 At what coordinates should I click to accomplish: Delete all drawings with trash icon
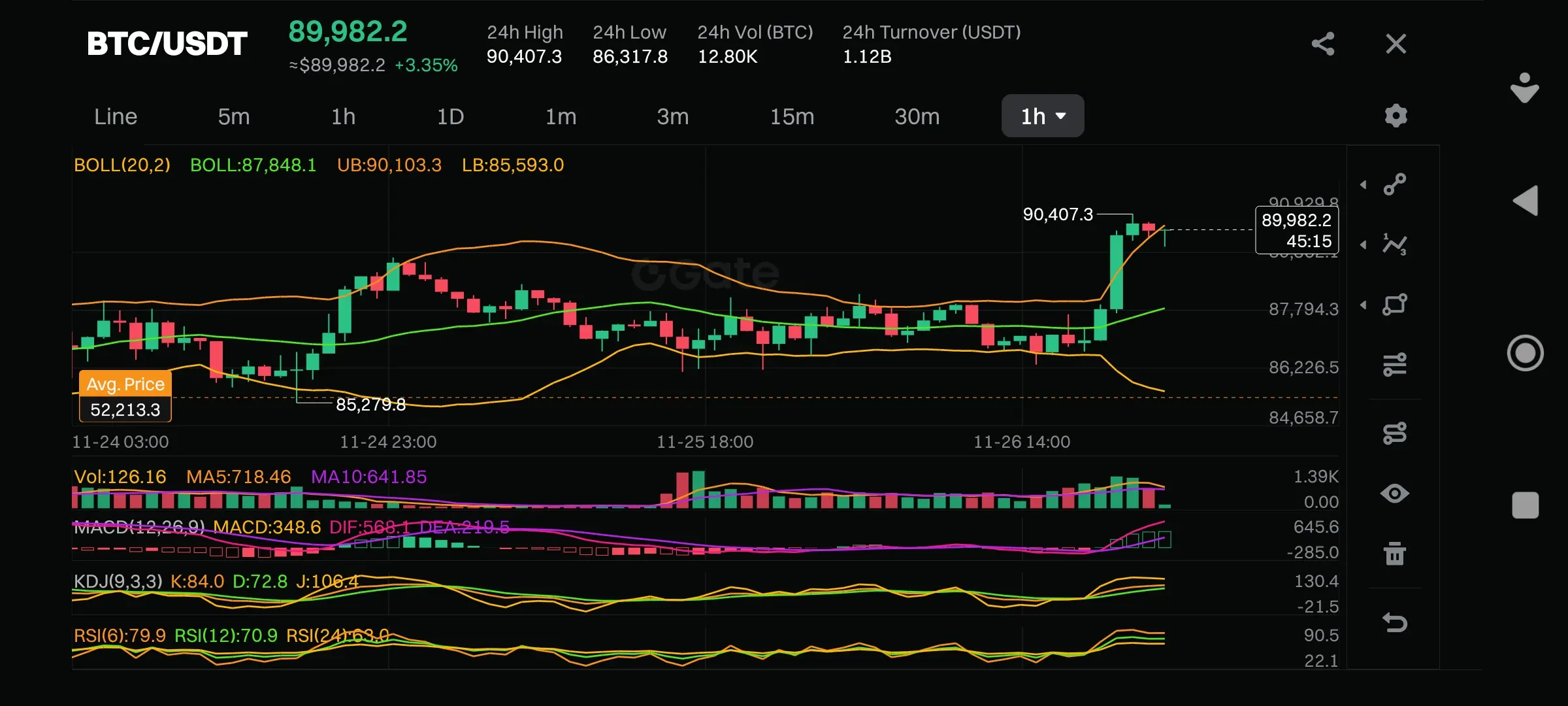point(1395,554)
